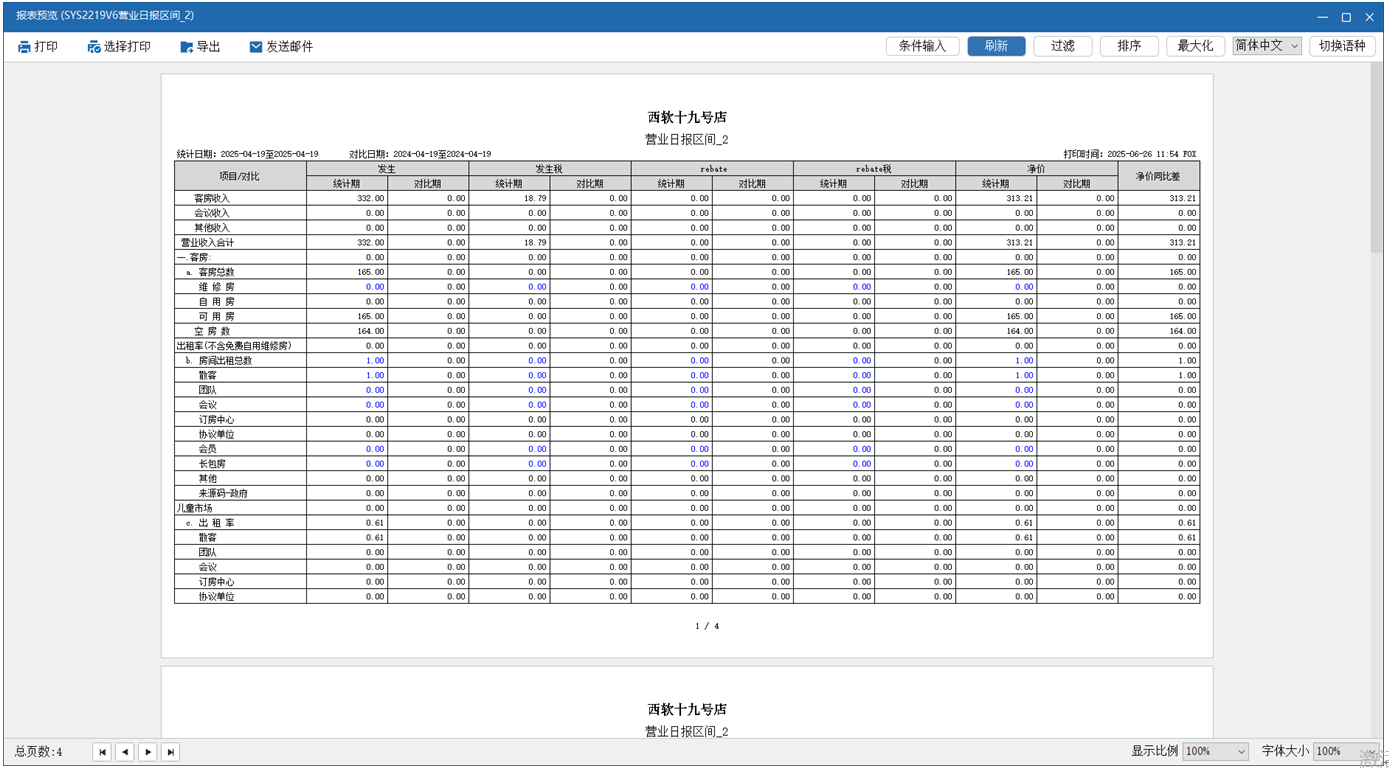Click the 来源码-政府 row label

[223, 493]
